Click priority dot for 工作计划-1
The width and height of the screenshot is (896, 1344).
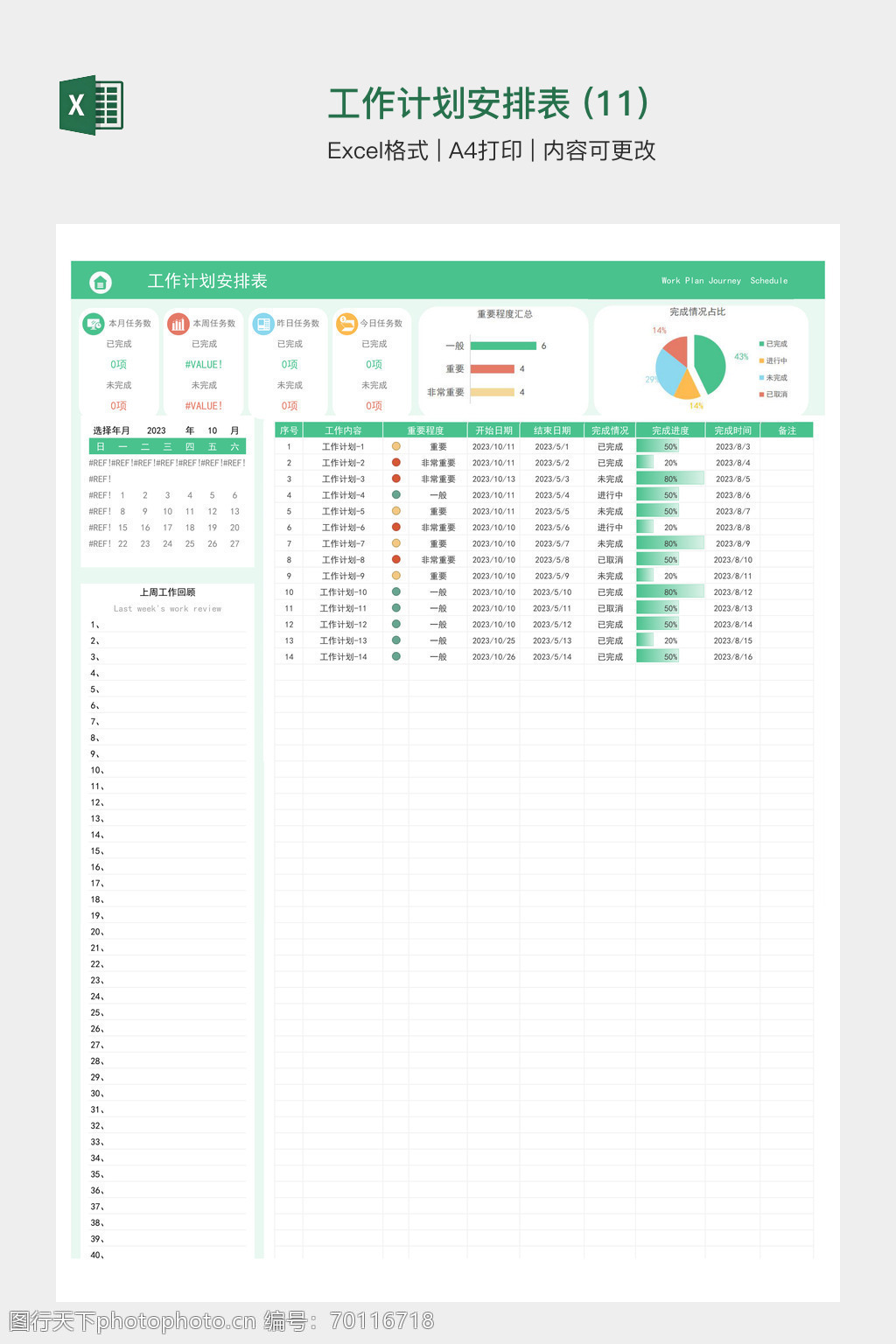396,446
